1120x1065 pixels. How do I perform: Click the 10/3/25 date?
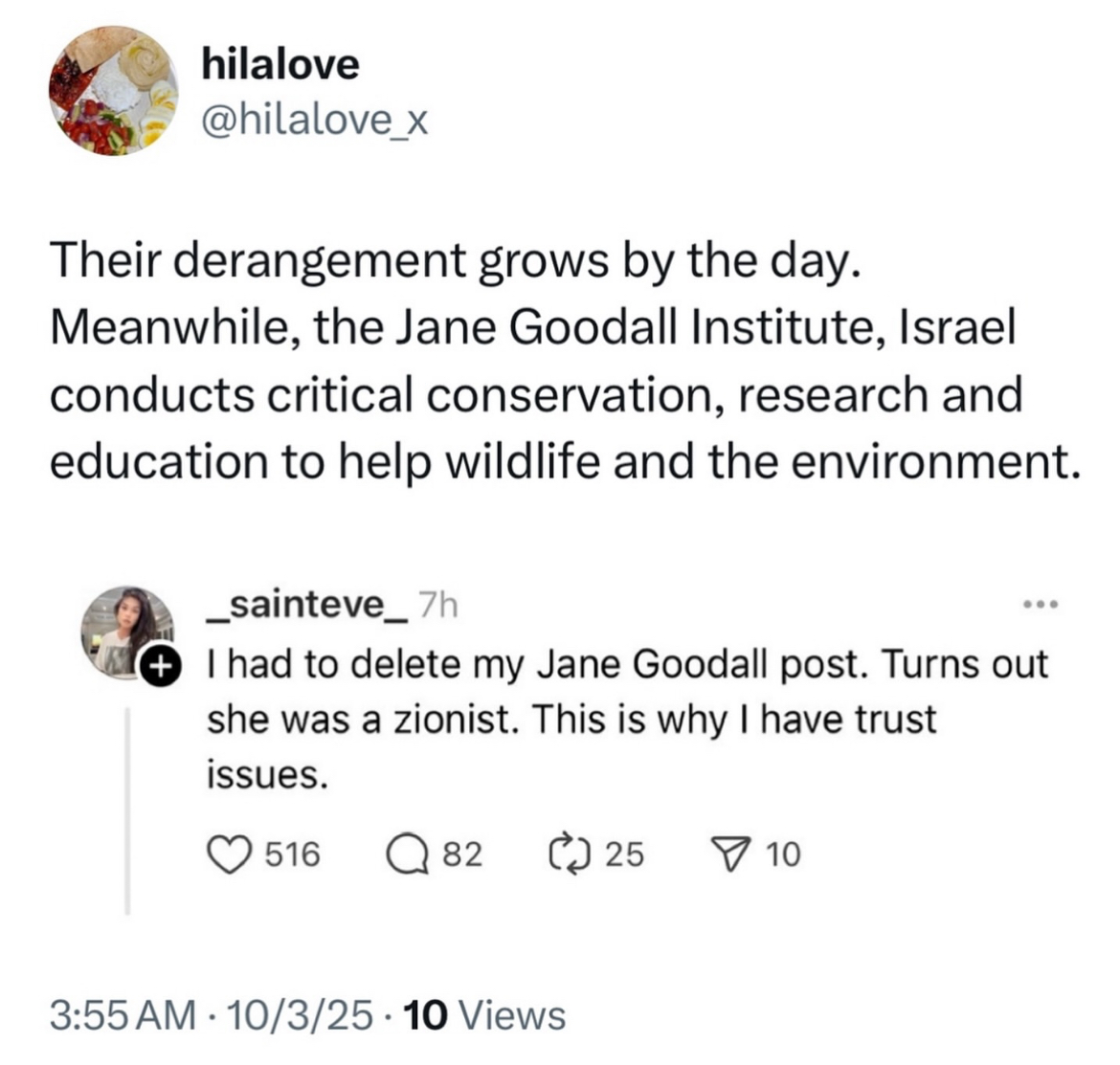pyautogui.click(x=300, y=1015)
